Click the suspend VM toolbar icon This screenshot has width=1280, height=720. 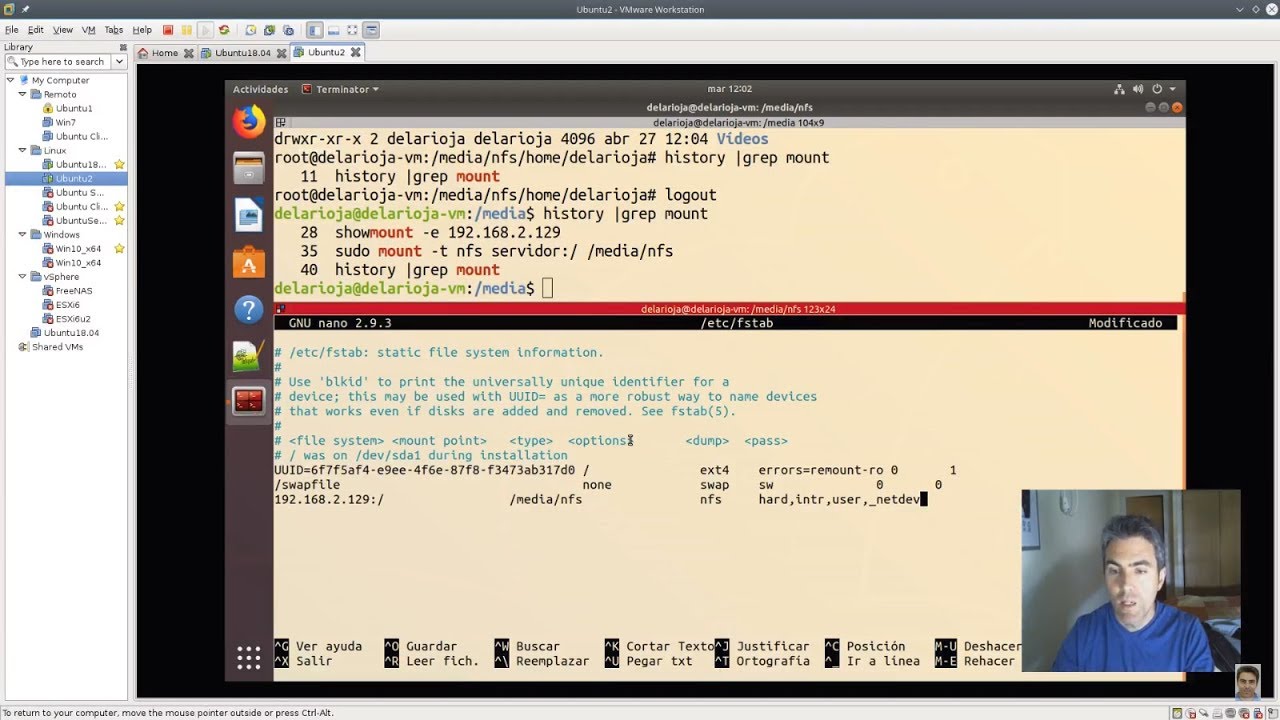pyautogui.click(x=186, y=30)
